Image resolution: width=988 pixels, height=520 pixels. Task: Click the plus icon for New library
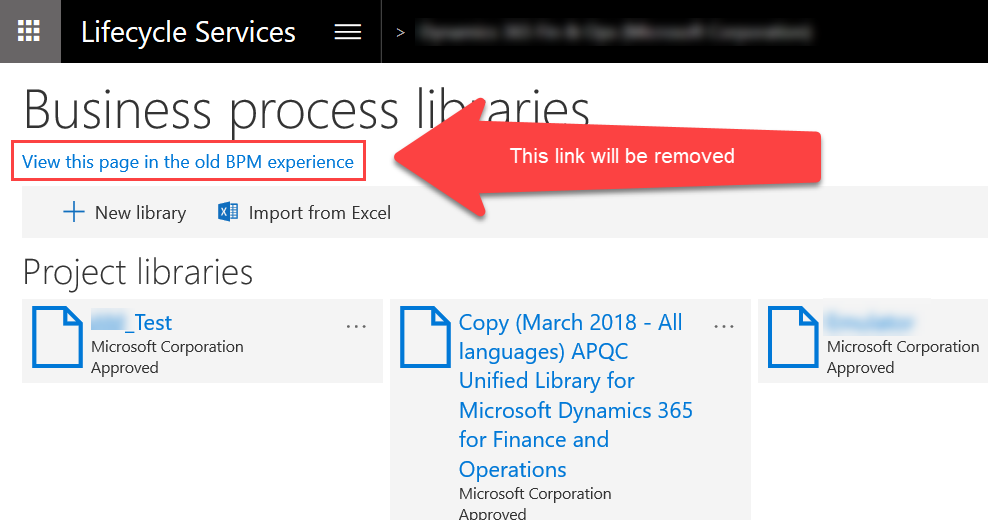point(73,212)
